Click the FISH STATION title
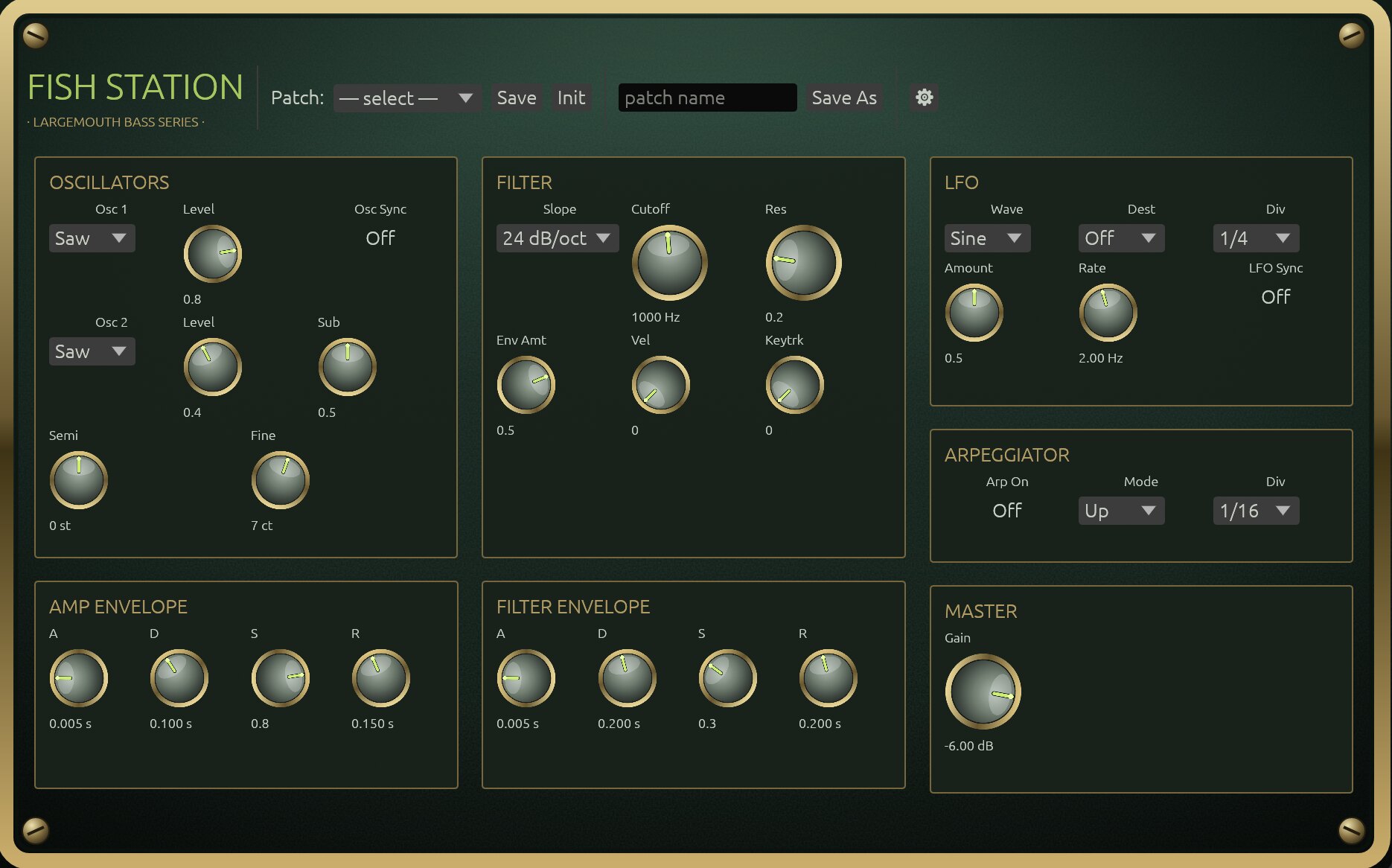Image resolution: width=1392 pixels, height=868 pixels. 135,87
